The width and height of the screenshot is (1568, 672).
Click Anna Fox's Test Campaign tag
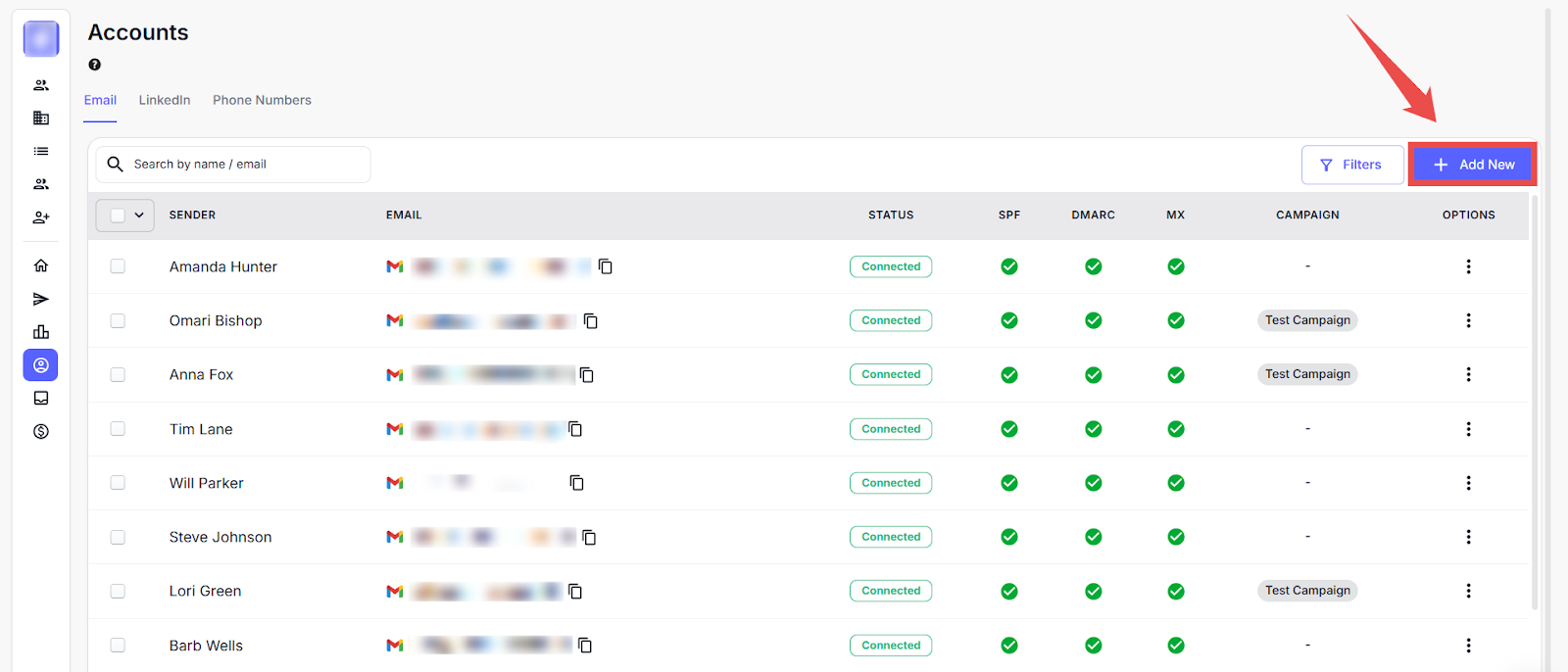click(x=1307, y=374)
